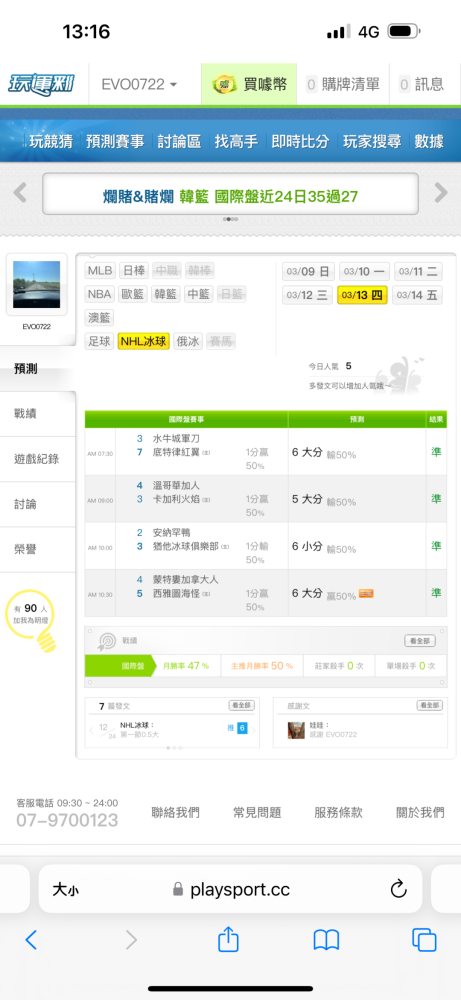Tap the EVO0722 profile photo thumbnail
This screenshot has height=1000, width=461.
coord(36,284)
